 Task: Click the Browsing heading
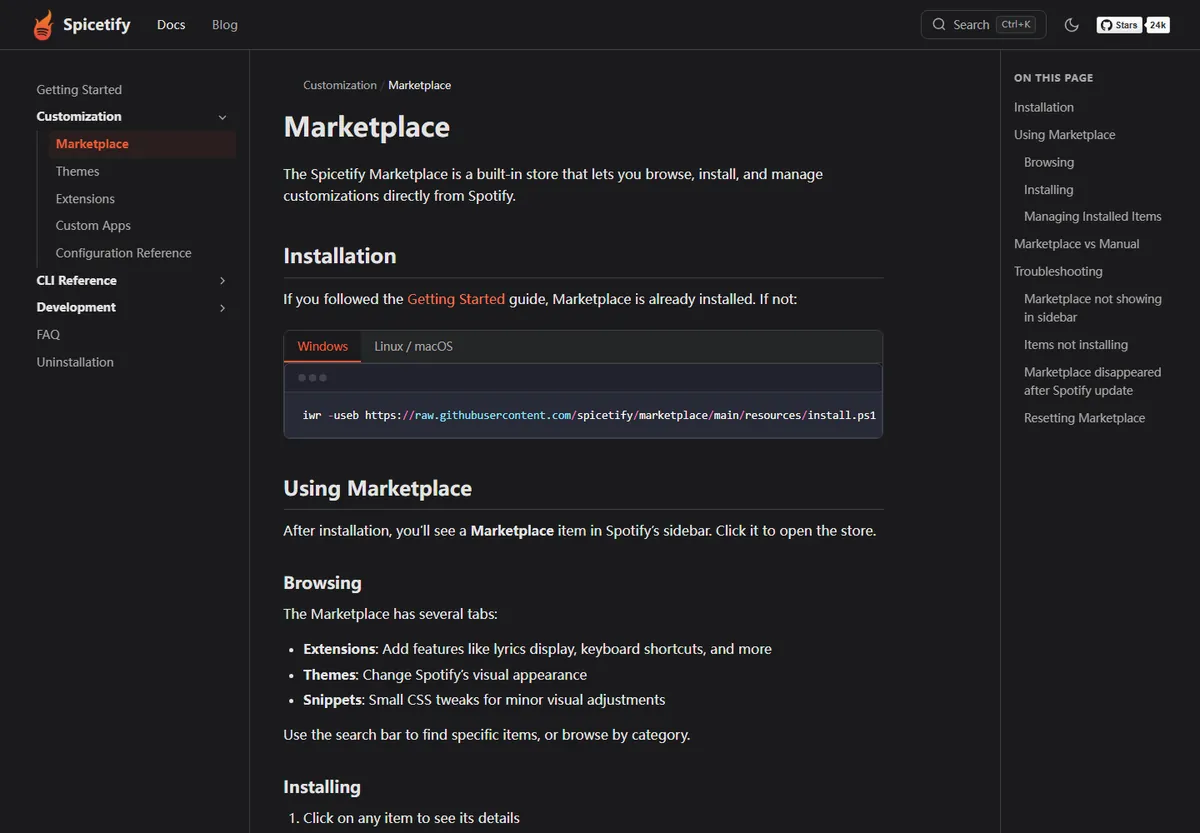[322, 583]
